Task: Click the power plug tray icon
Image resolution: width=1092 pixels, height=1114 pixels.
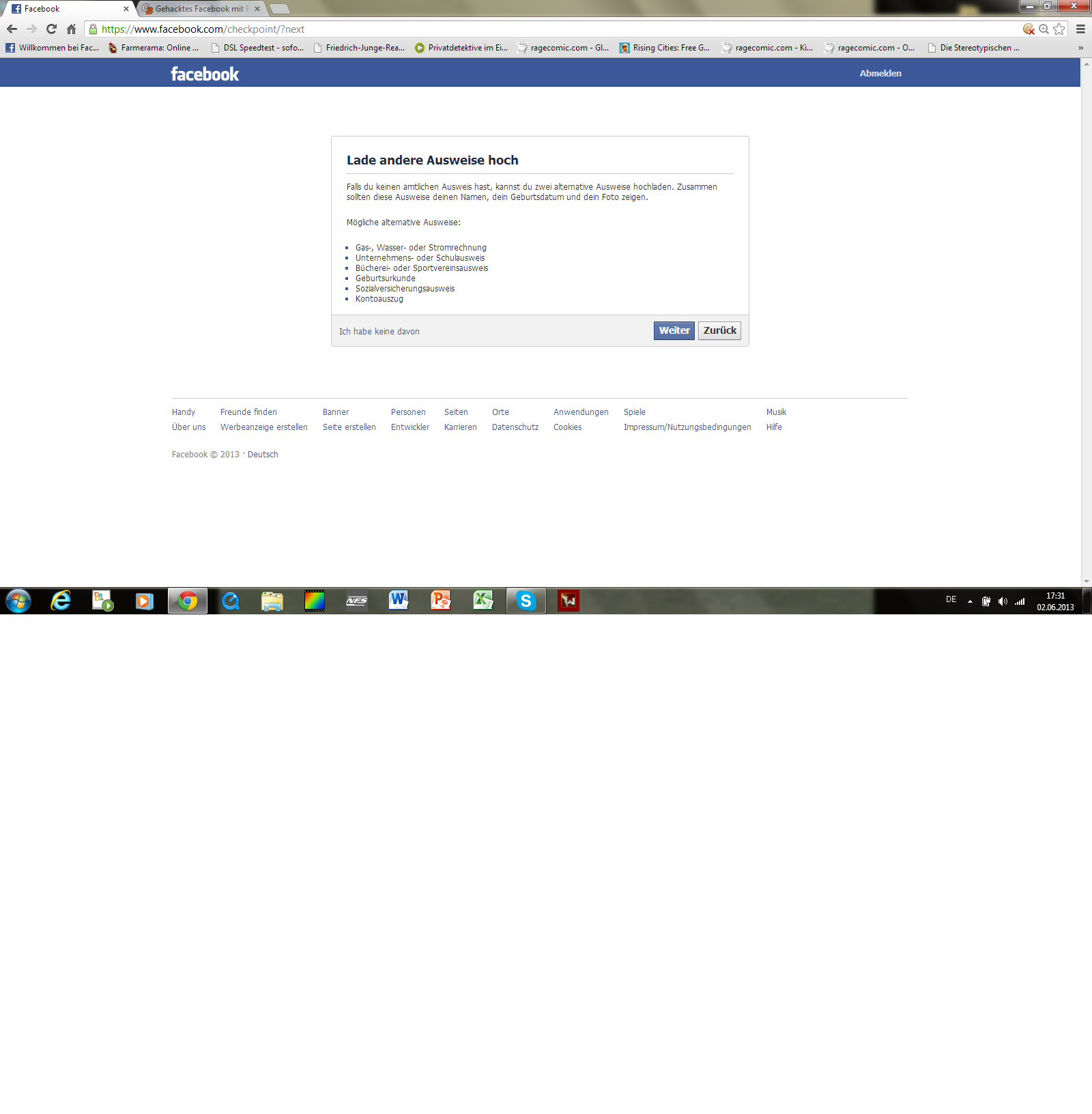Action: (986, 601)
